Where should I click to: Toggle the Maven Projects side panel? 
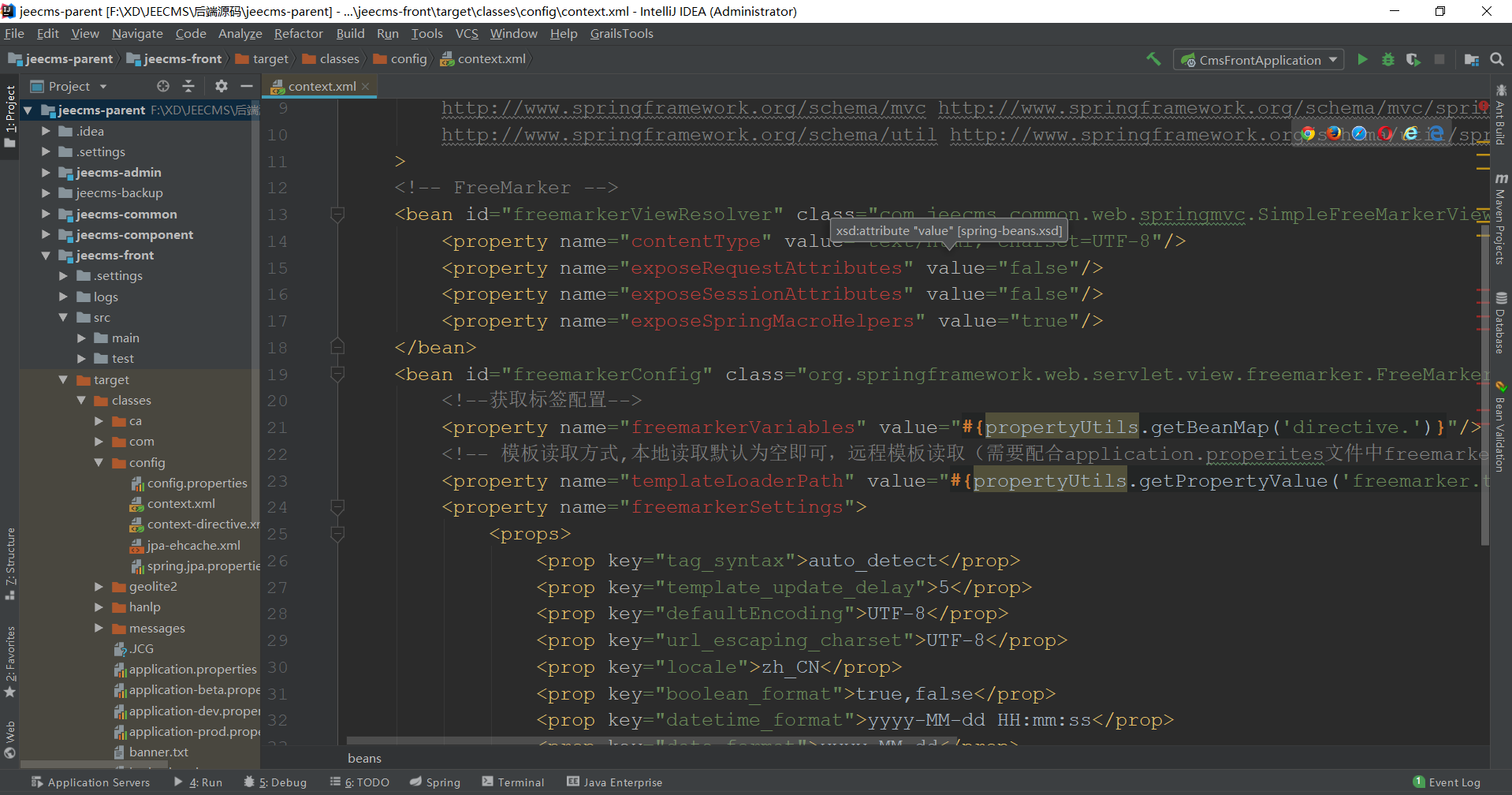[x=1500, y=221]
